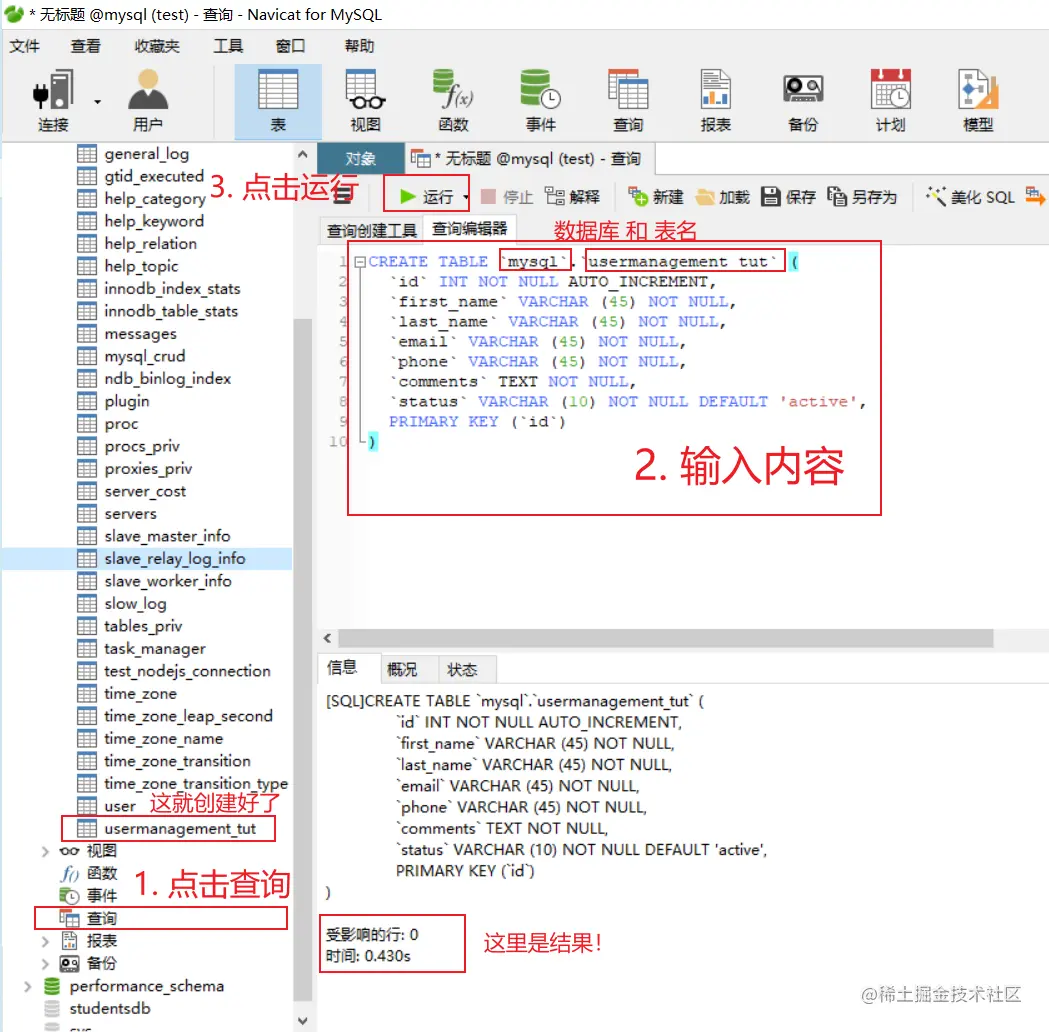Image resolution: width=1049 pixels, height=1032 pixels.
Task: Open the 报表 reports toolbar icon
Action: (x=715, y=100)
